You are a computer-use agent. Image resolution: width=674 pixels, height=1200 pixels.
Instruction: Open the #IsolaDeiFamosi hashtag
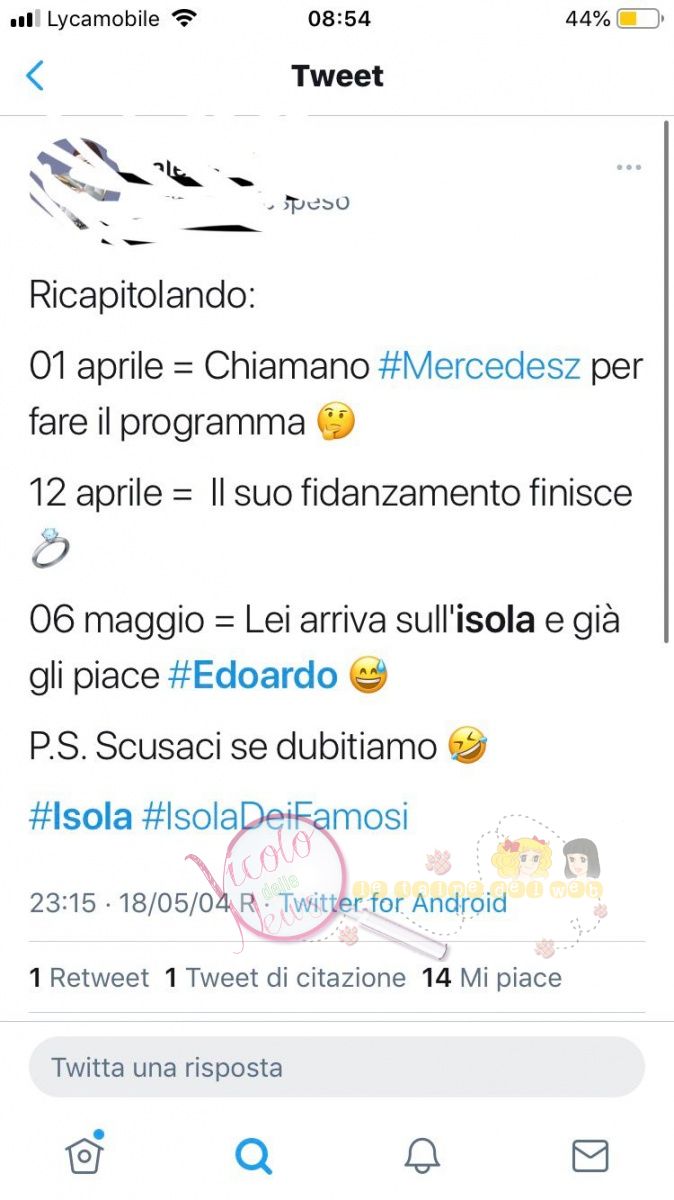tap(276, 817)
